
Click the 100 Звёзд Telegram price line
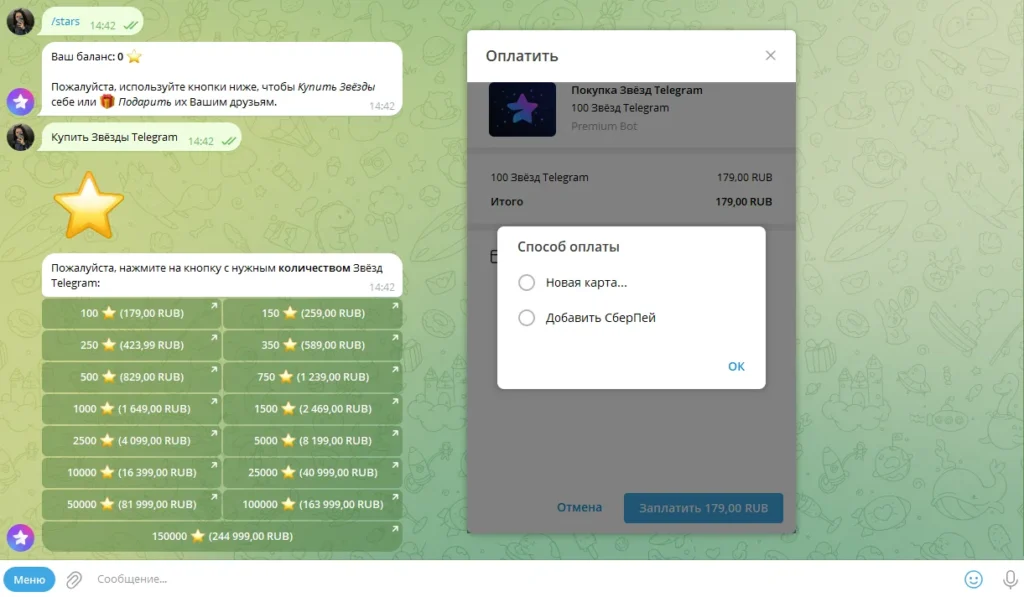click(x=631, y=178)
